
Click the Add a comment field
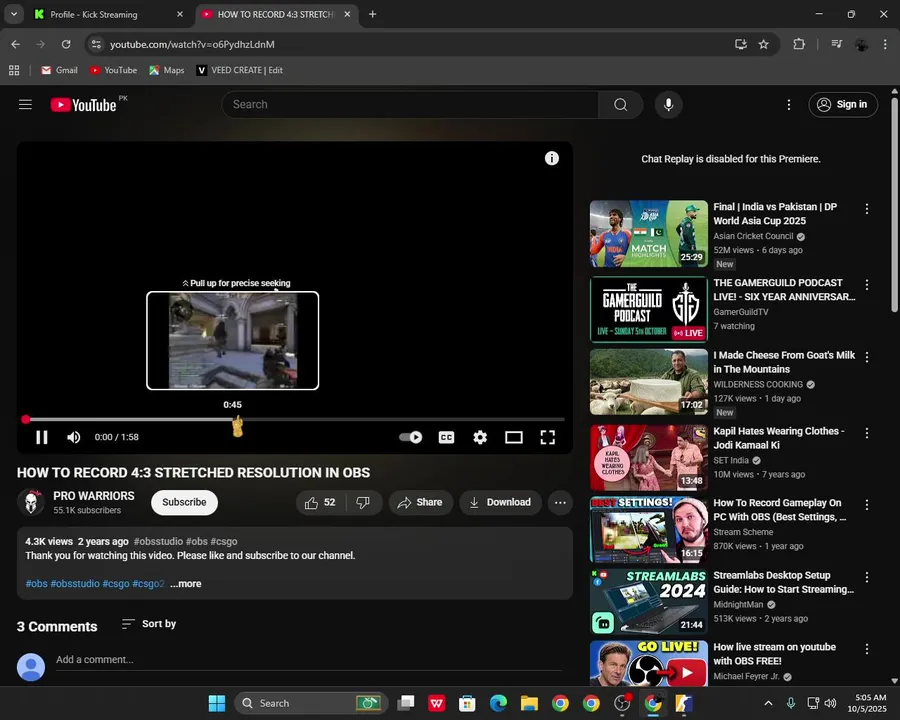pyautogui.click(x=308, y=660)
